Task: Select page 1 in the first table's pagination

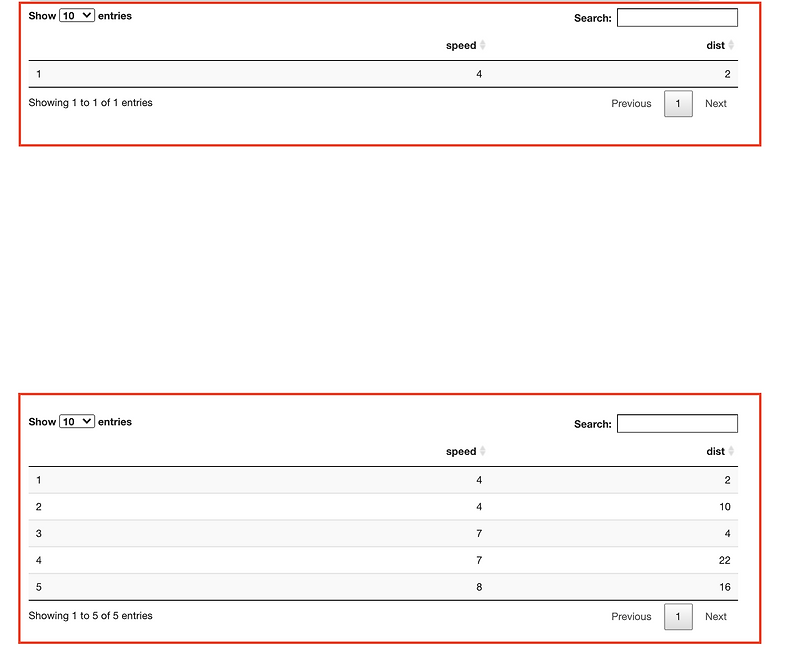Action: 678,103
